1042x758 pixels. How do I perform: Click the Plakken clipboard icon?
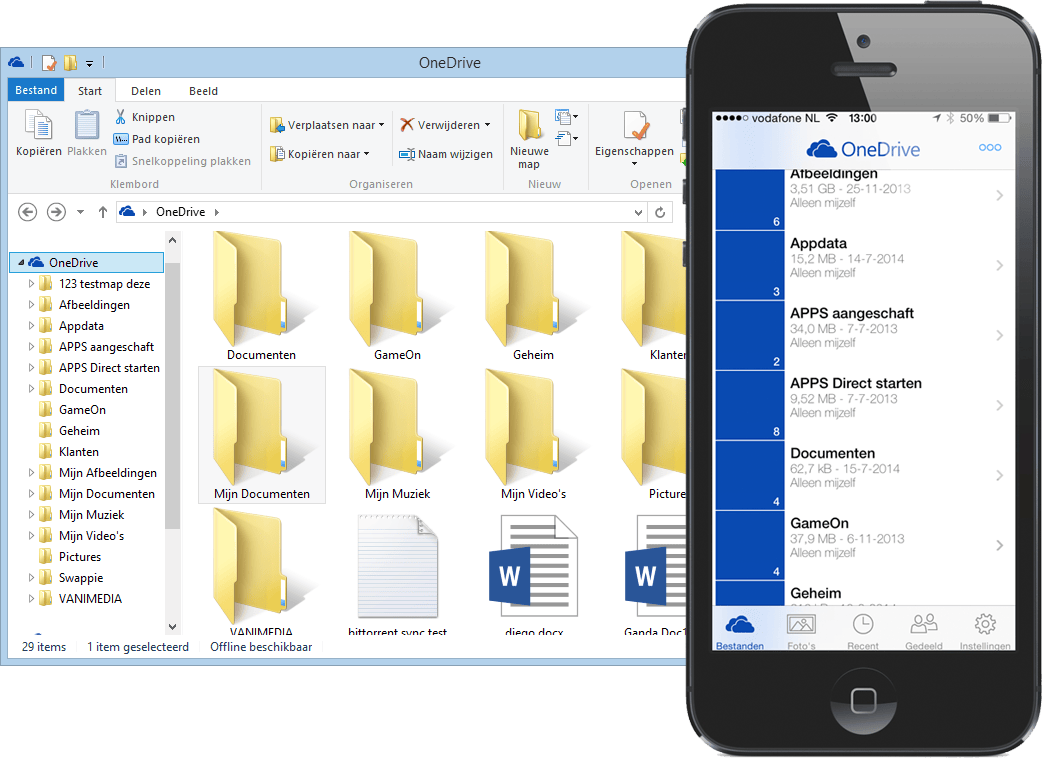[x=86, y=133]
